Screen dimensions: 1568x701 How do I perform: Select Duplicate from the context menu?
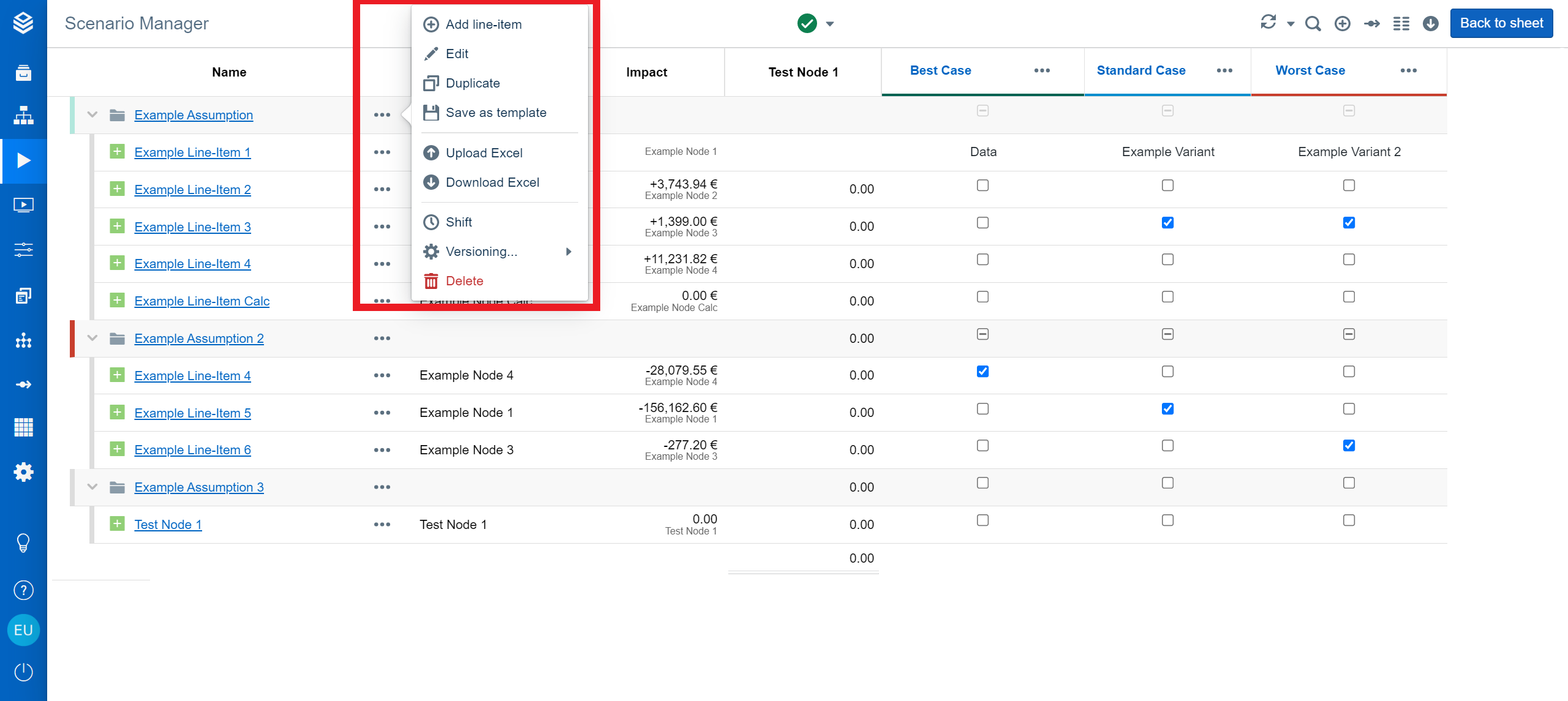(x=472, y=83)
